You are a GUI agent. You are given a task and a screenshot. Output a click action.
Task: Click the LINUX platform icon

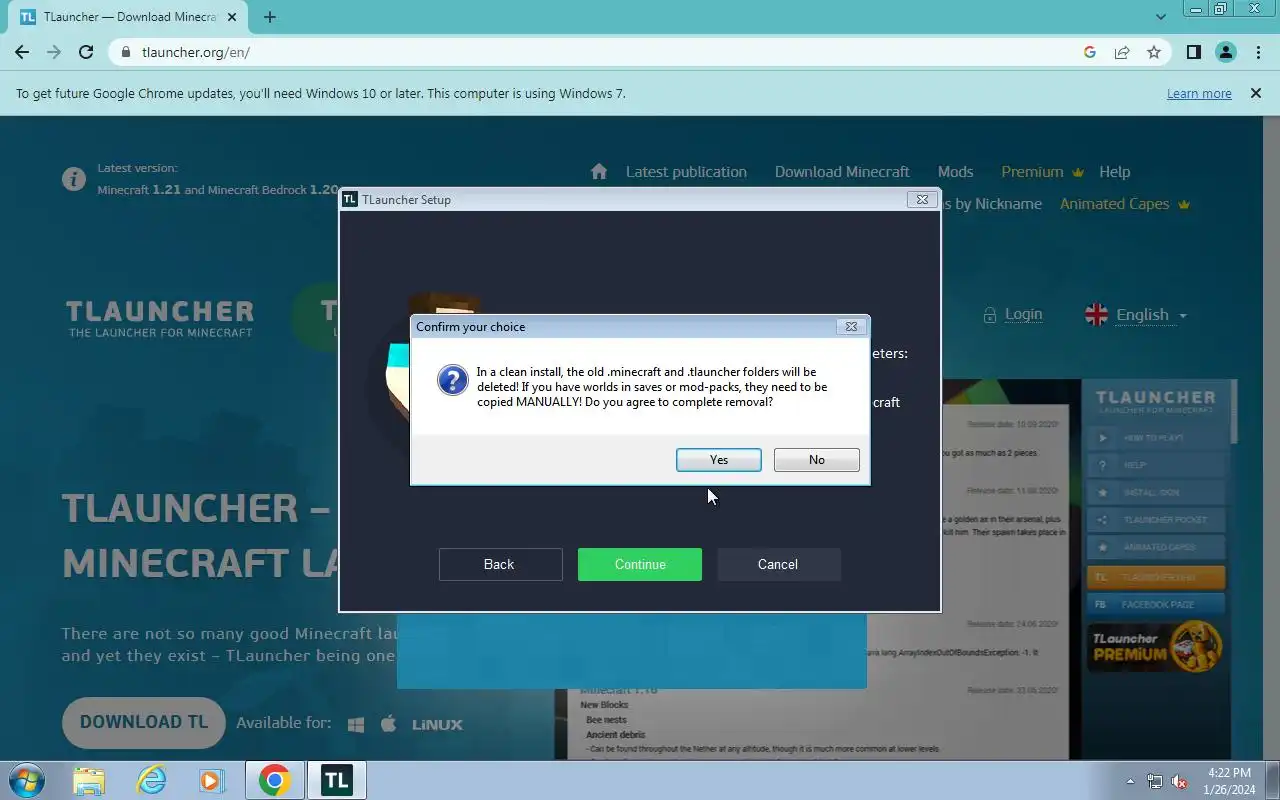click(x=437, y=724)
